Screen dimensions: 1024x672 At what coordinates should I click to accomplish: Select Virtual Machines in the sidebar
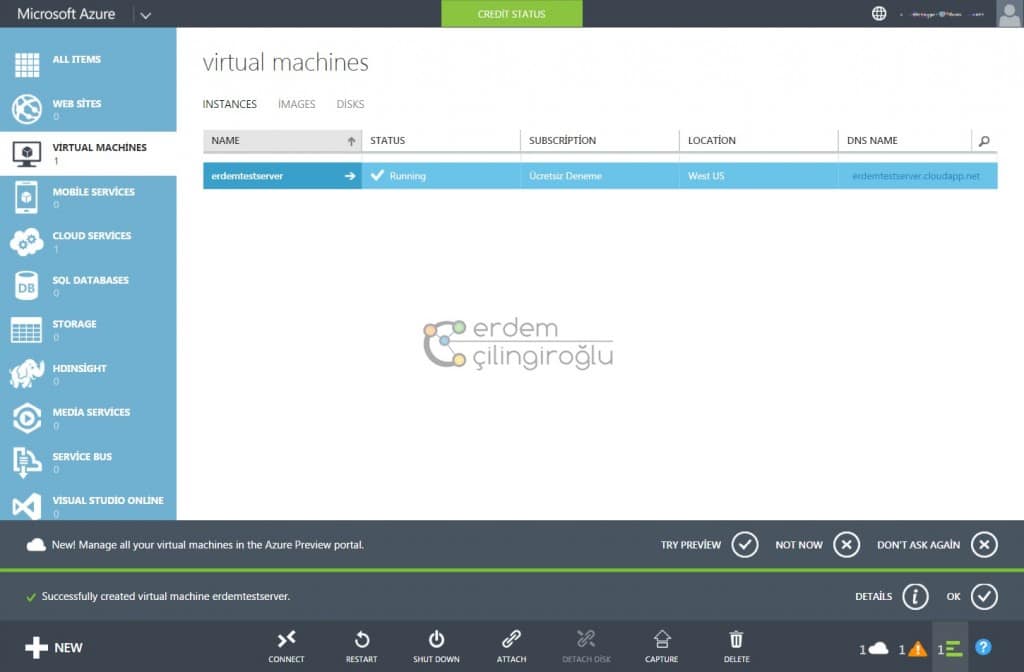pos(88,153)
